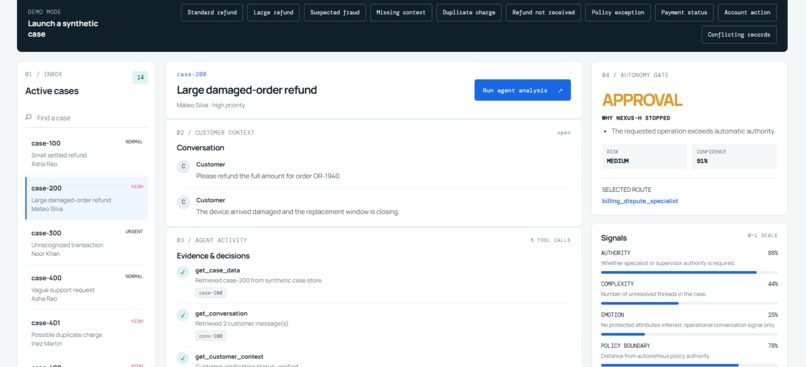Launch the Standard refund synthetic case

[x=212, y=12]
